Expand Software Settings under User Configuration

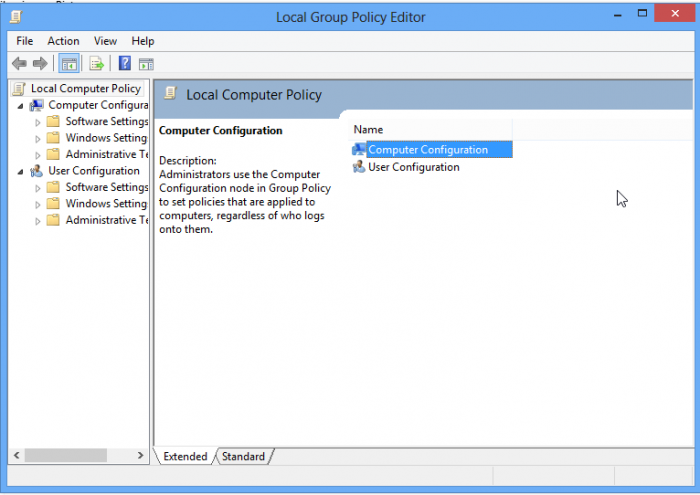pos(38,188)
